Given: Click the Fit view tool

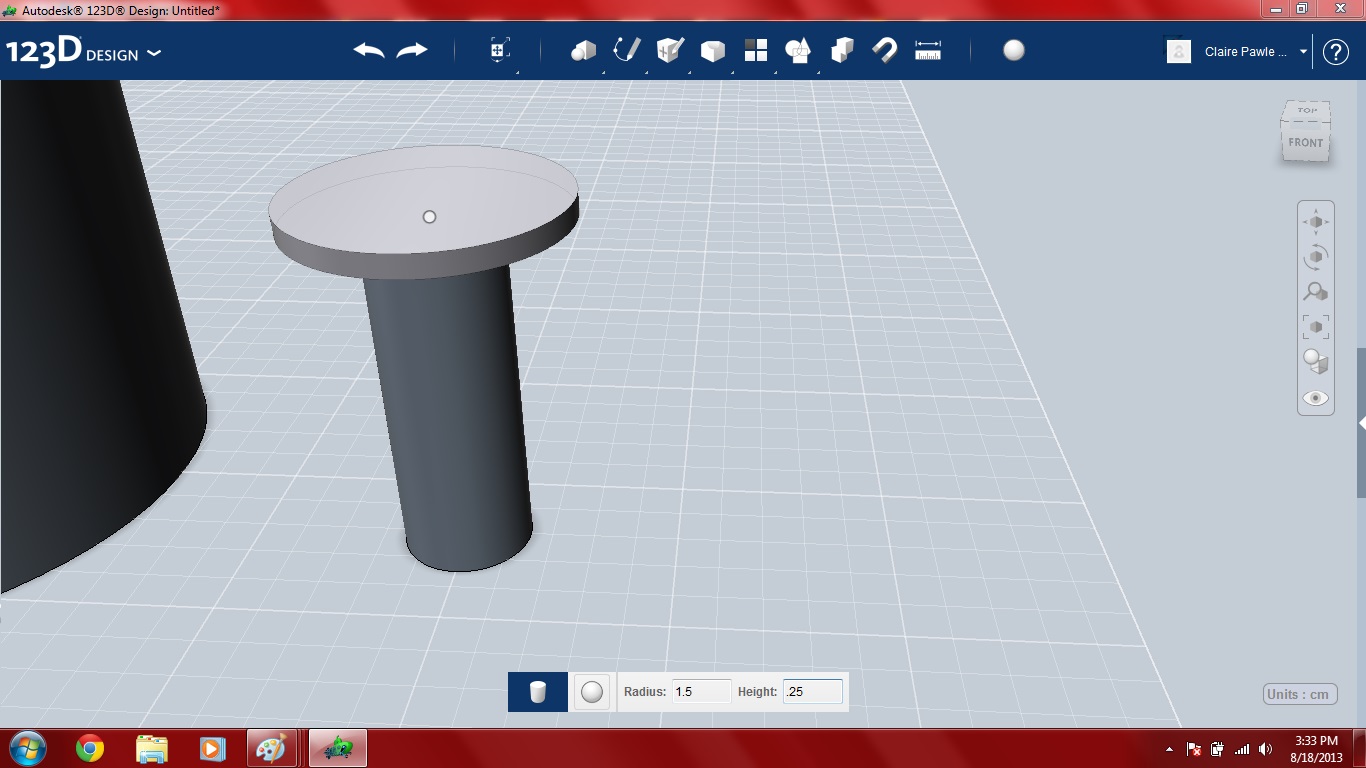Looking at the screenshot, I should click(1316, 327).
